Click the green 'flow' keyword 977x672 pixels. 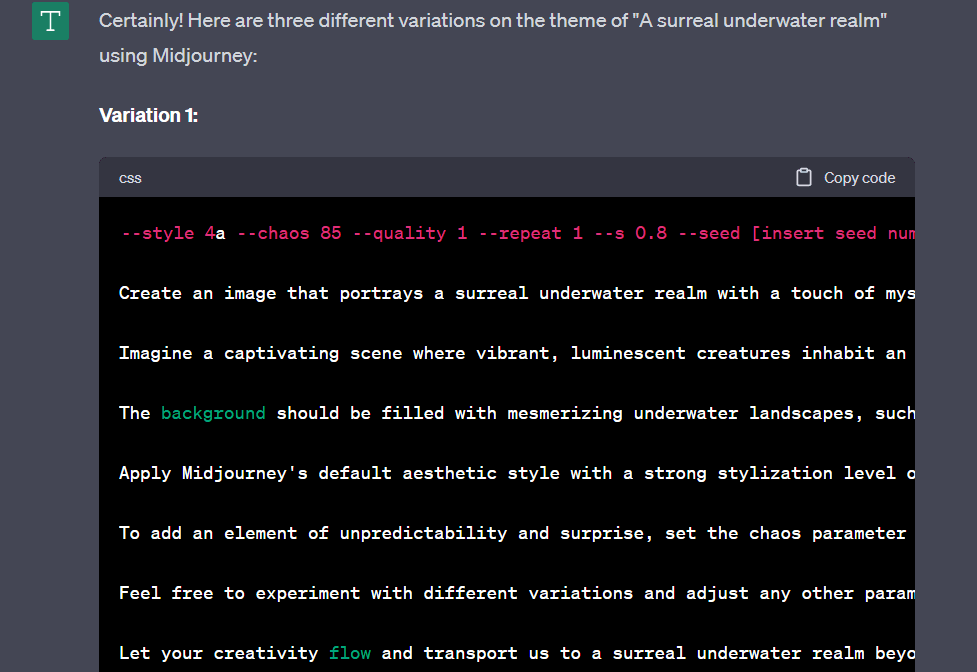(x=350, y=653)
